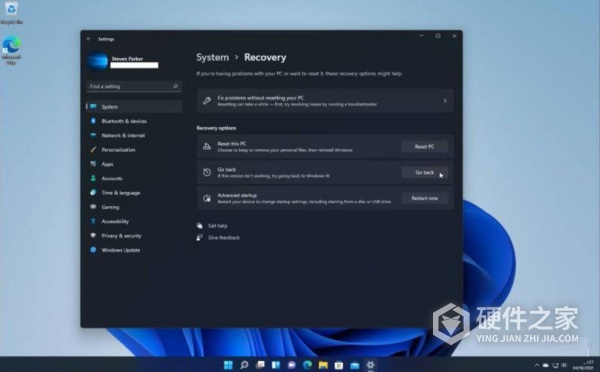Open Privacy & security settings
This screenshot has height=372, width=600.
coord(134,236)
